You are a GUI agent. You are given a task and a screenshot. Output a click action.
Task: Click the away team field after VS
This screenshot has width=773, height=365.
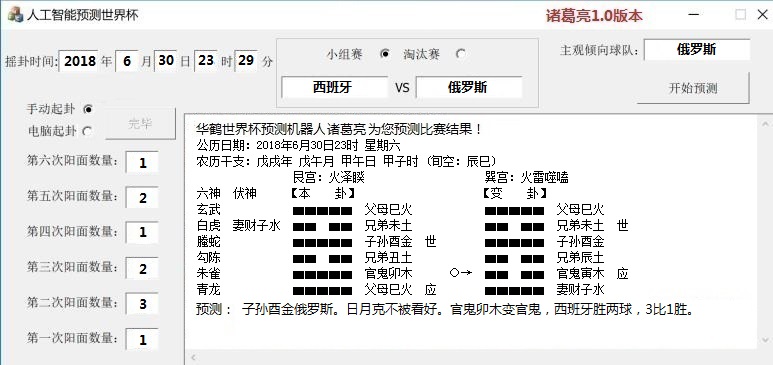pos(468,87)
